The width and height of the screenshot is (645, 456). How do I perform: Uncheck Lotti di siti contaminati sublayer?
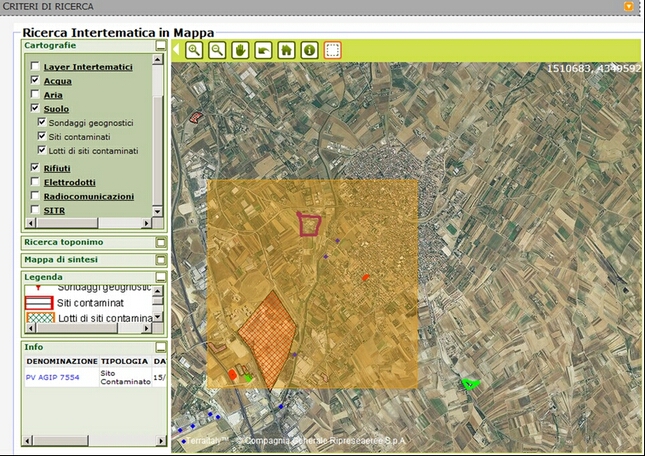coord(42,150)
